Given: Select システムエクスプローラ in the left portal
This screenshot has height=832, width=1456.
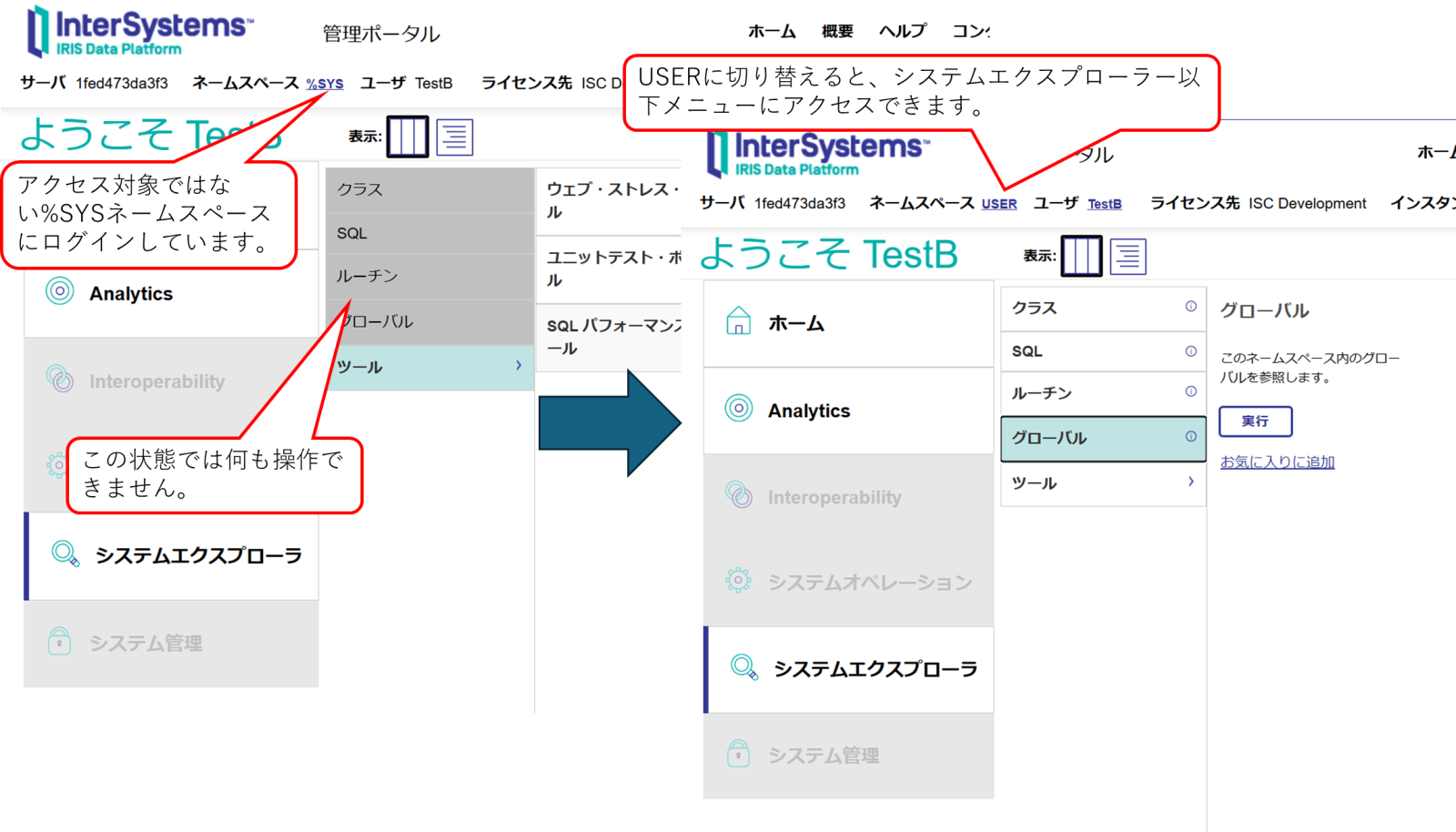Looking at the screenshot, I should pyautogui.click(x=171, y=555).
